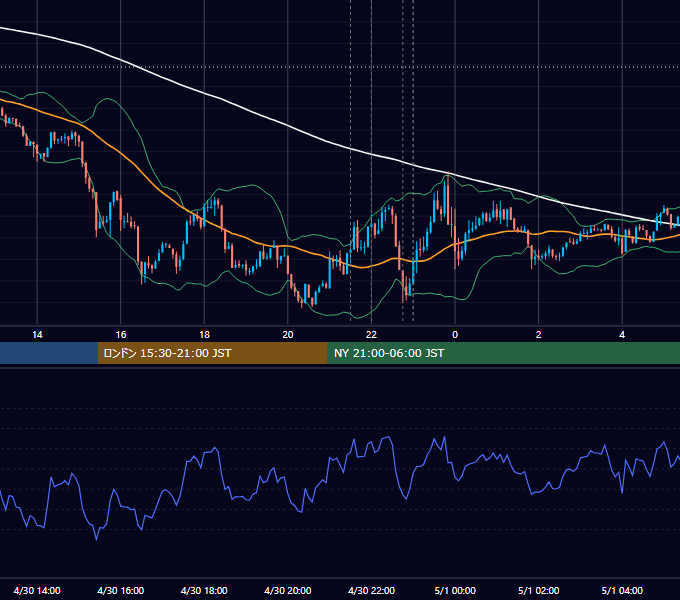
Task: Click hour label 2 on price chart axis
Action: pyautogui.click(x=539, y=335)
